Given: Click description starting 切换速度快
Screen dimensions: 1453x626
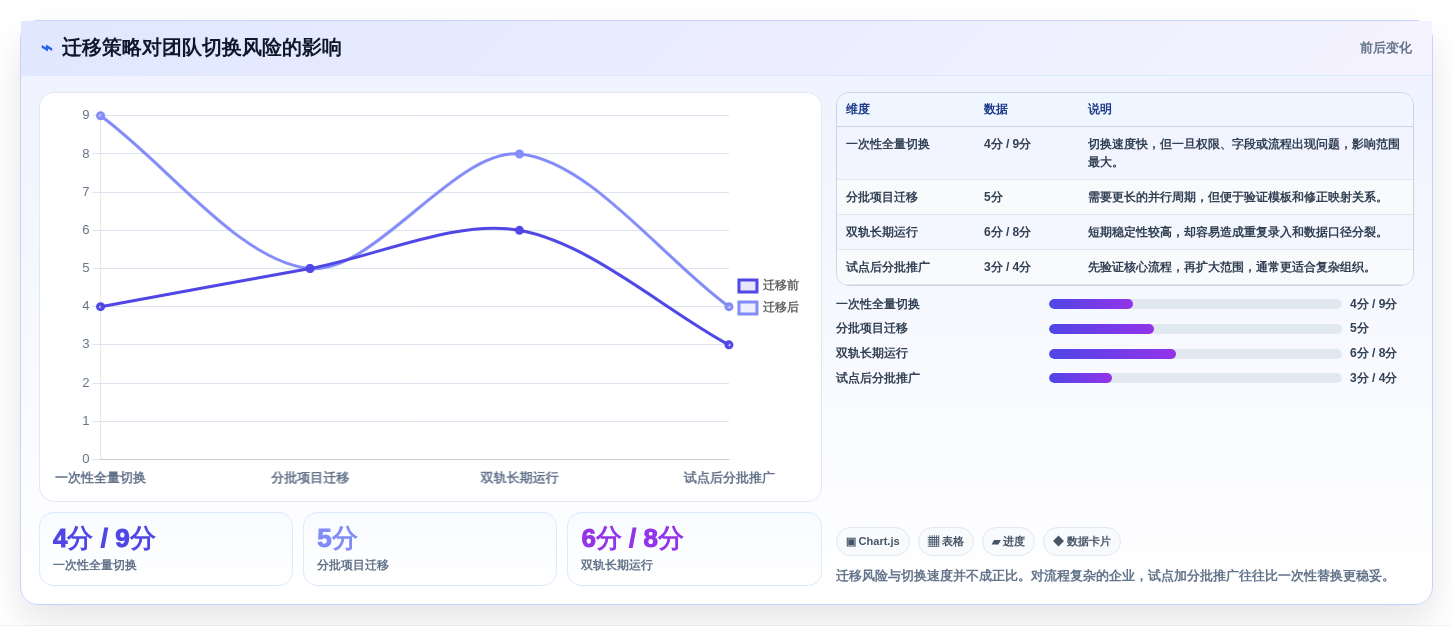Looking at the screenshot, I should point(1244,153).
